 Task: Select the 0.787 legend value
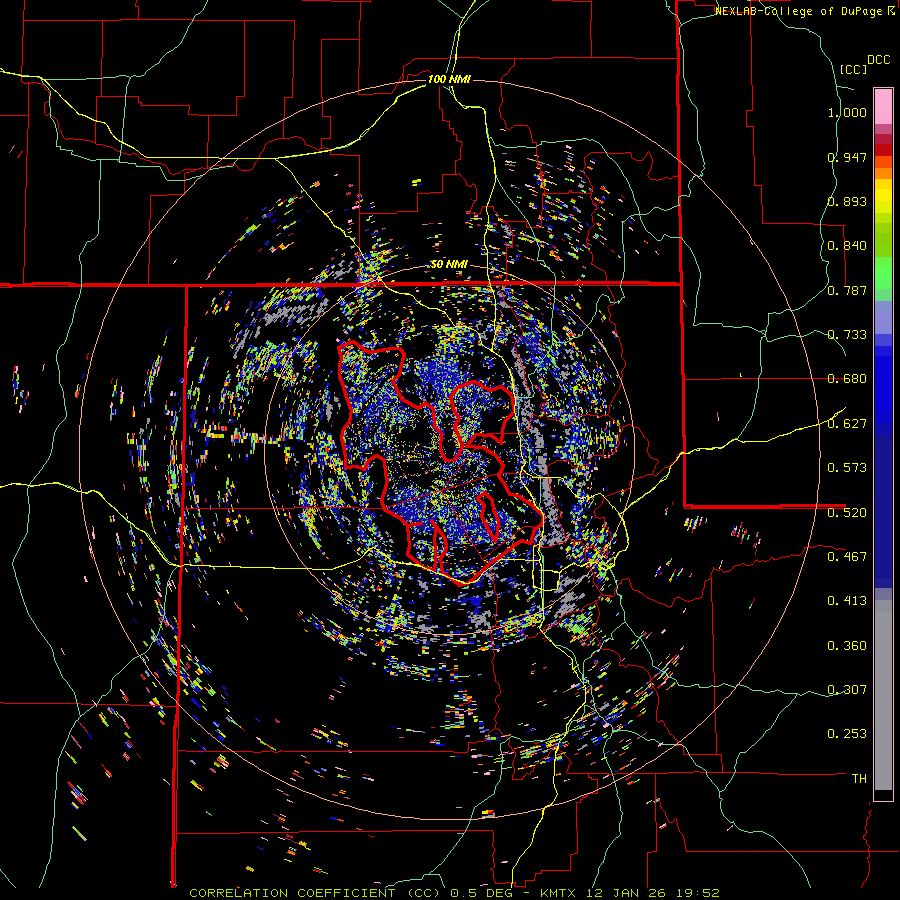pos(847,290)
